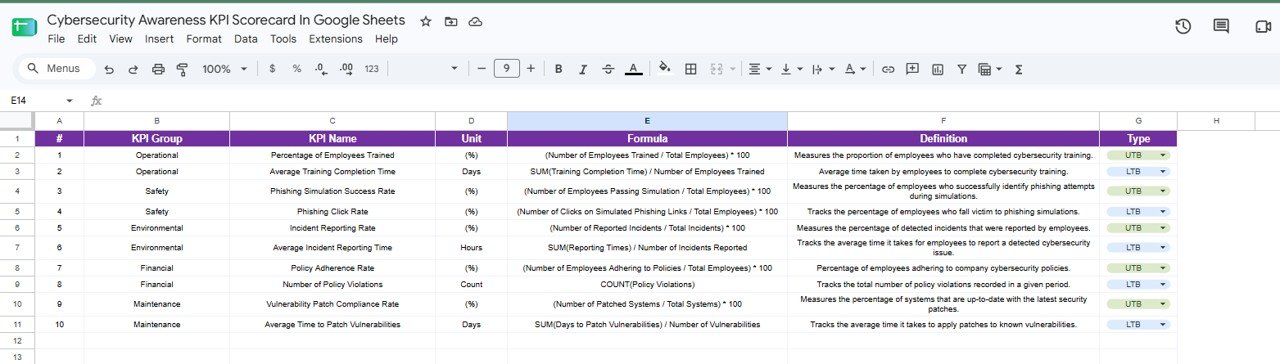Select cell 'Incident Reporting Rate'

click(332, 228)
